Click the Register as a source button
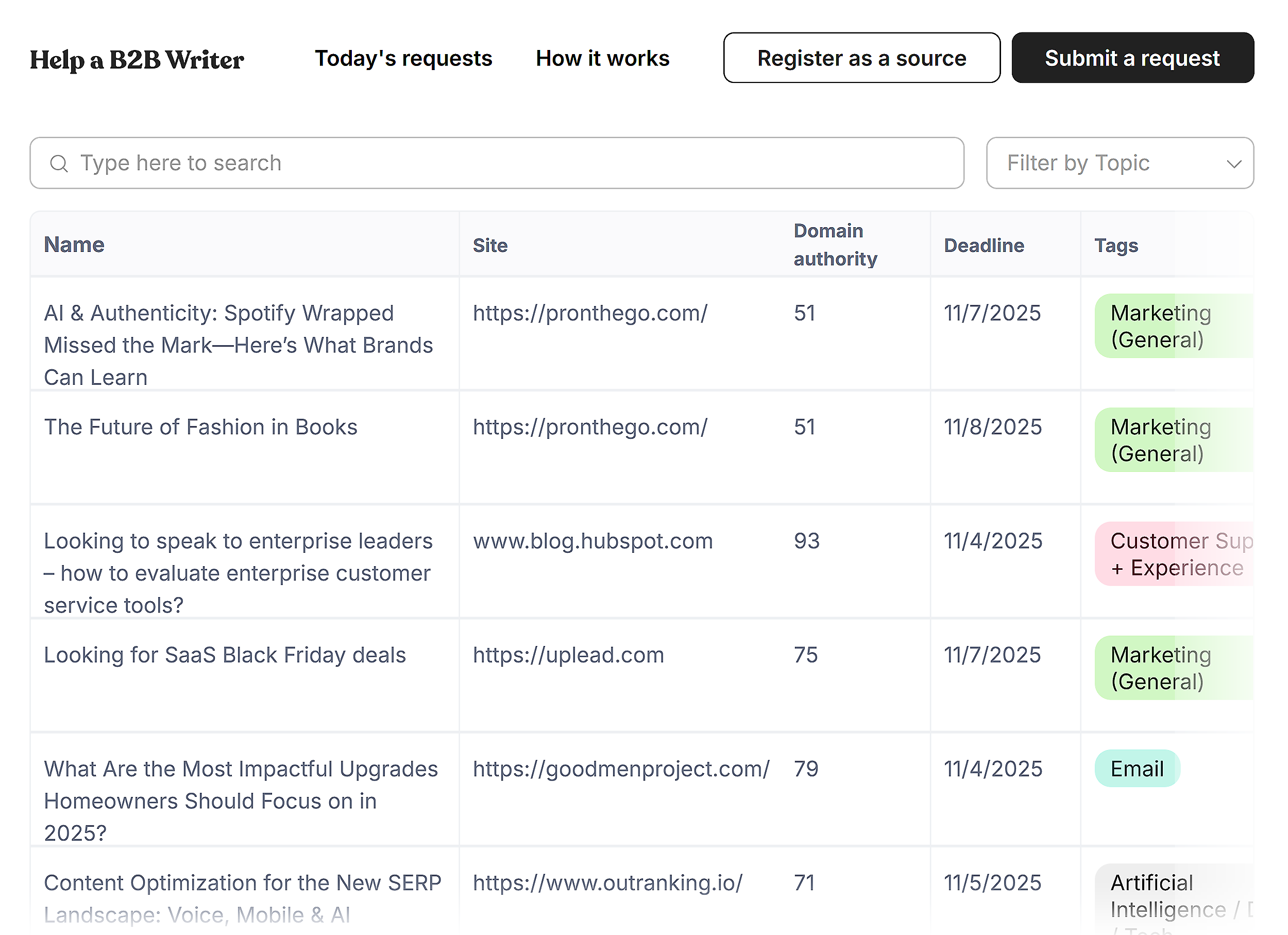 pyautogui.click(x=861, y=58)
